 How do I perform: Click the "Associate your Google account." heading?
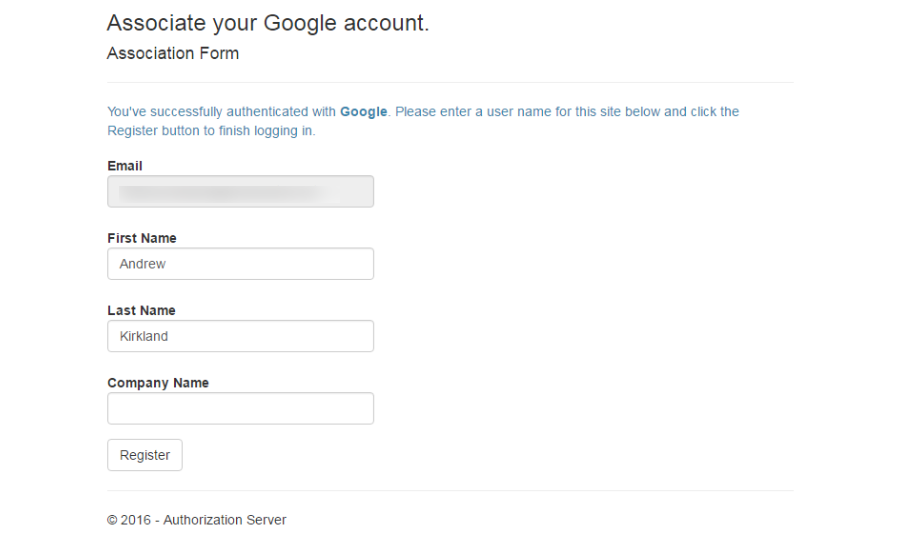click(x=268, y=23)
